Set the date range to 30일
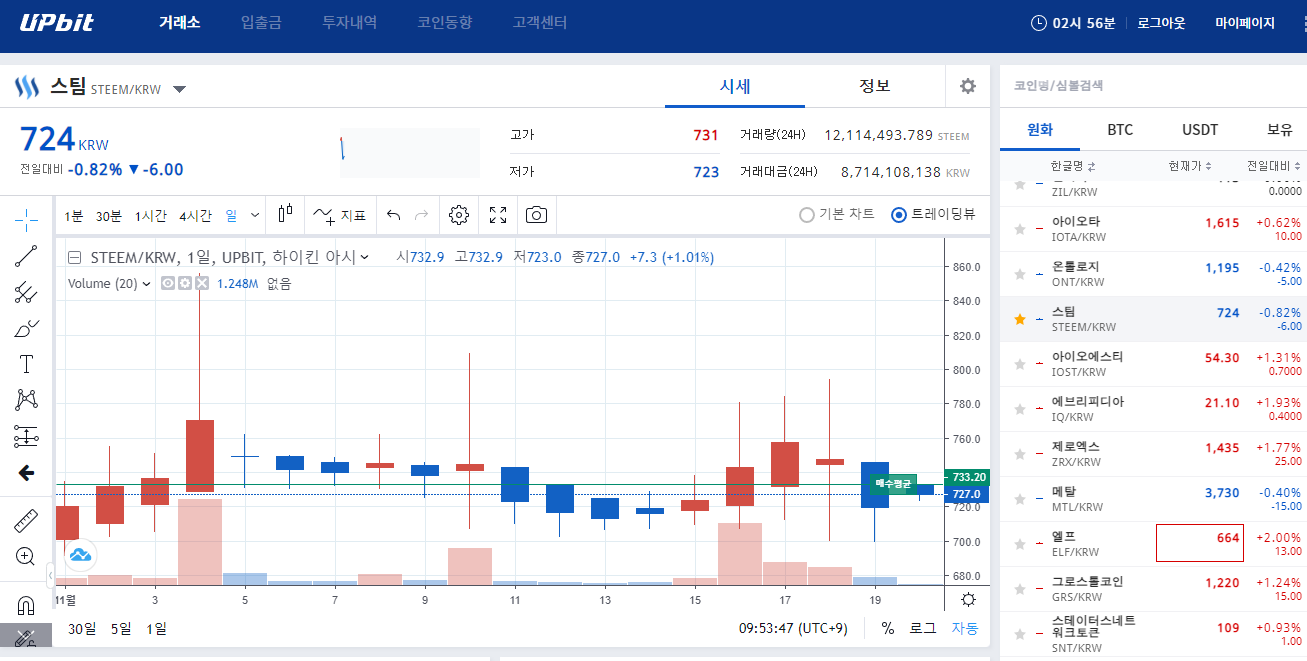This screenshot has height=661, width=1307. pyautogui.click(x=82, y=628)
